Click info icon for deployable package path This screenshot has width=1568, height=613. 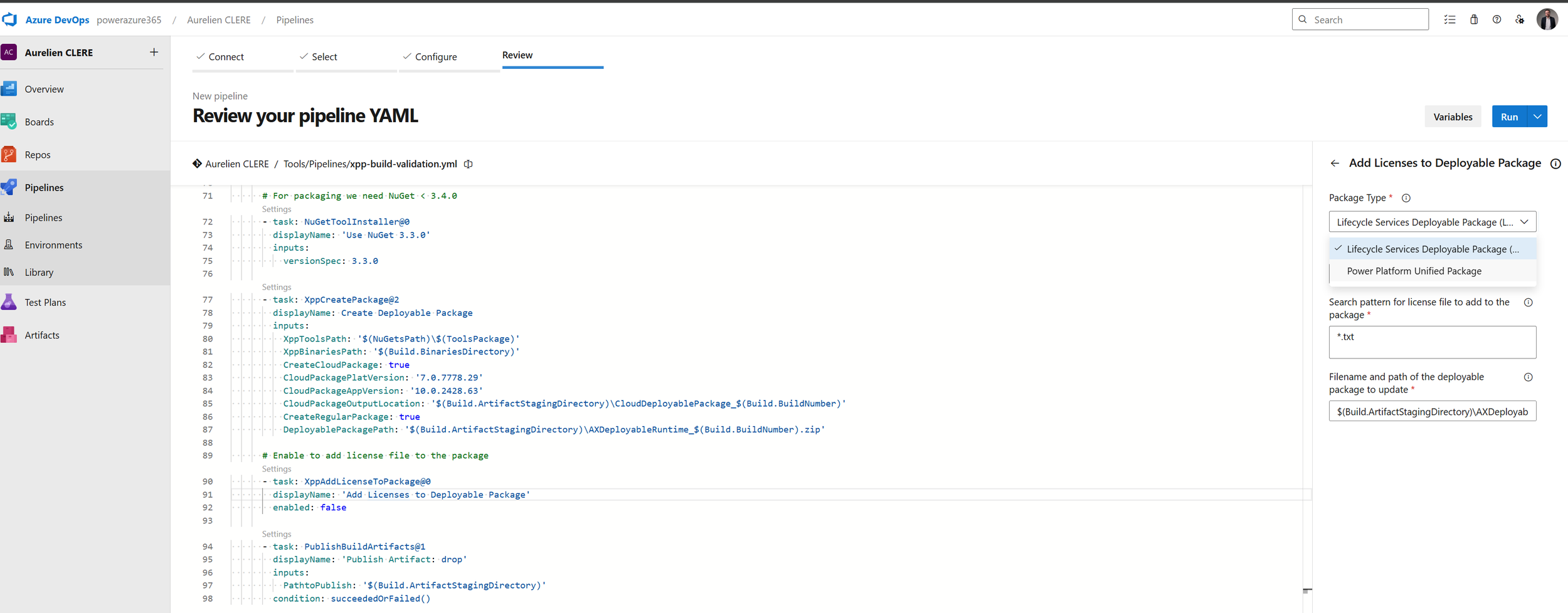click(1528, 377)
